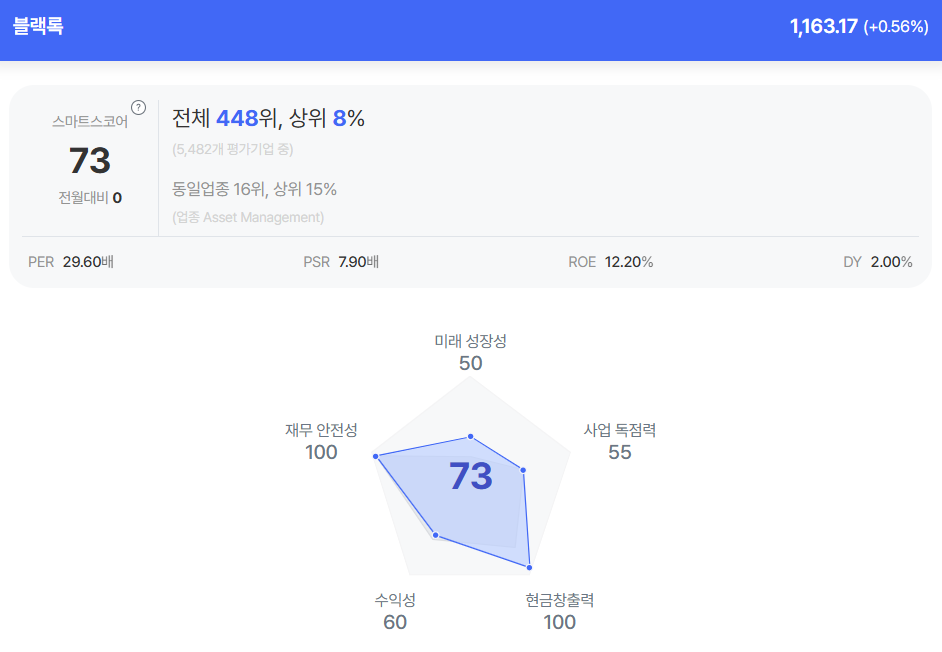Click the +0.56% price change
942x652 pixels.
[x=896, y=27]
